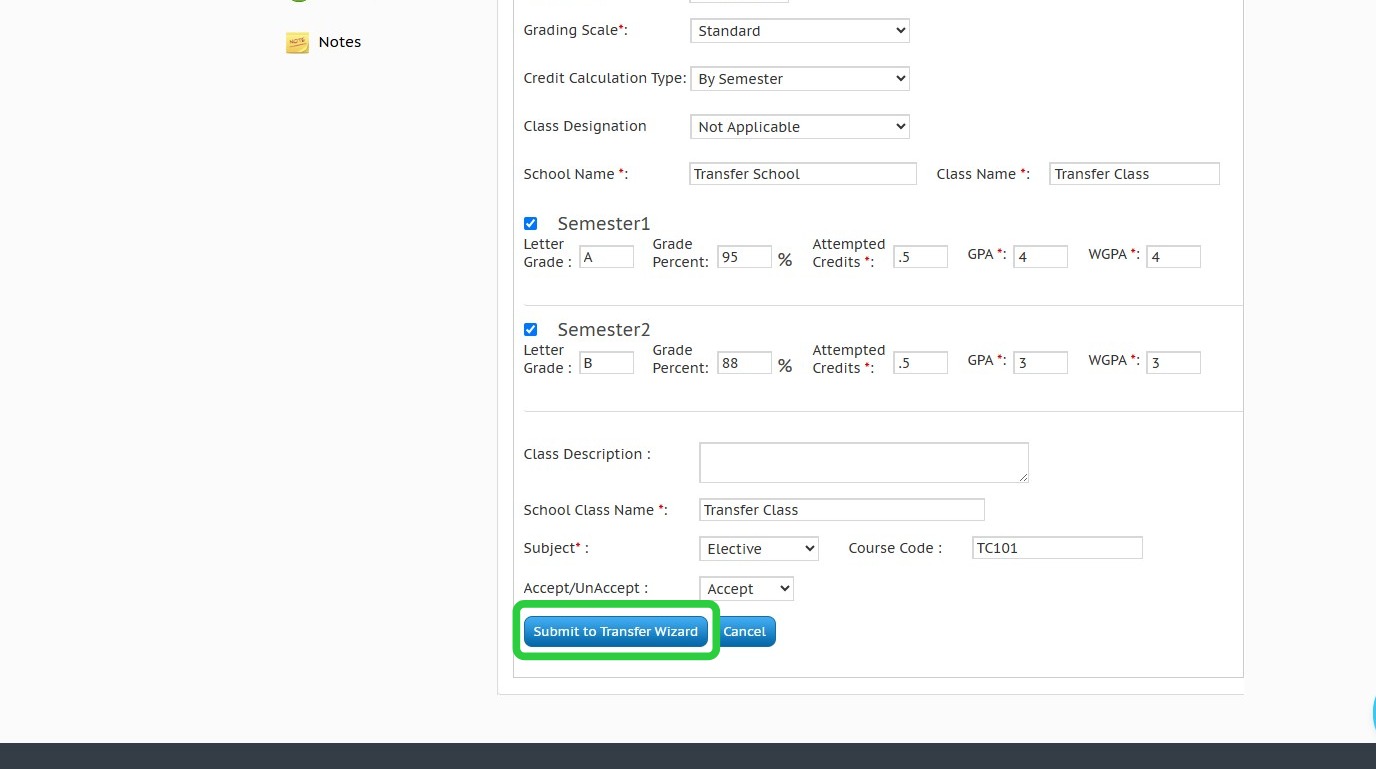Click the Class Name input field

(1134, 174)
